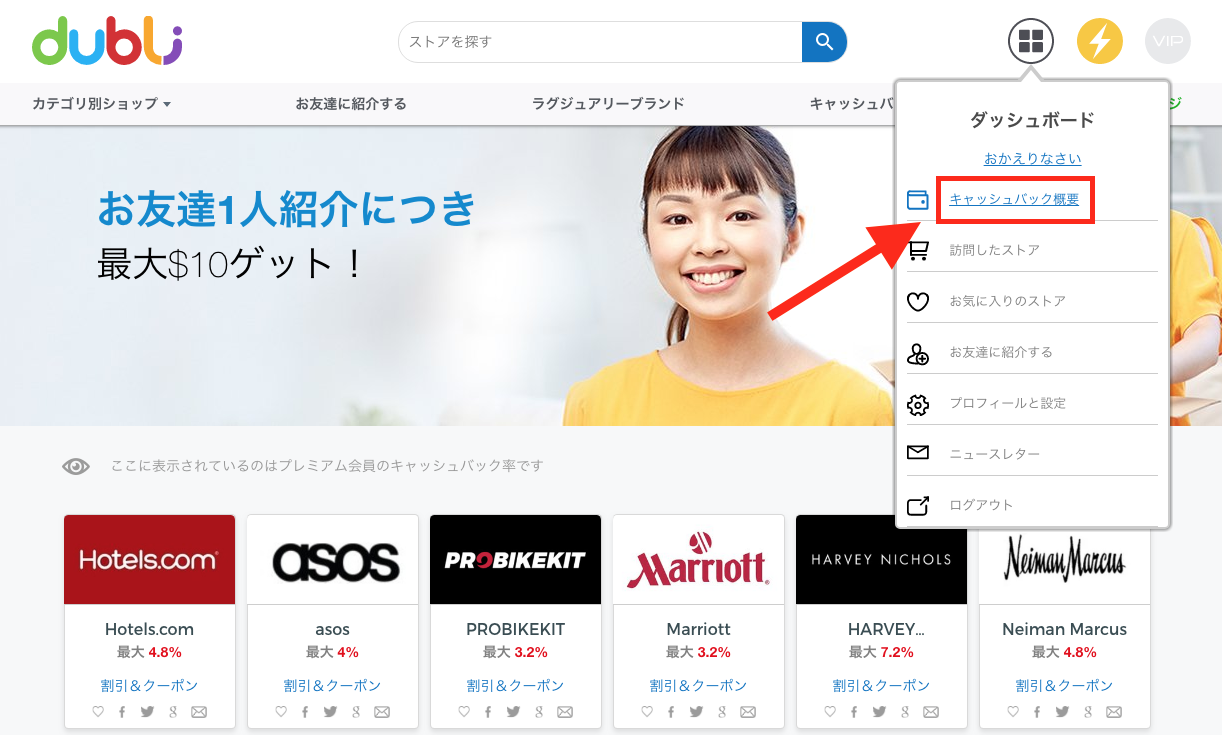Focus the ストアを探す search field

coord(600,42)
